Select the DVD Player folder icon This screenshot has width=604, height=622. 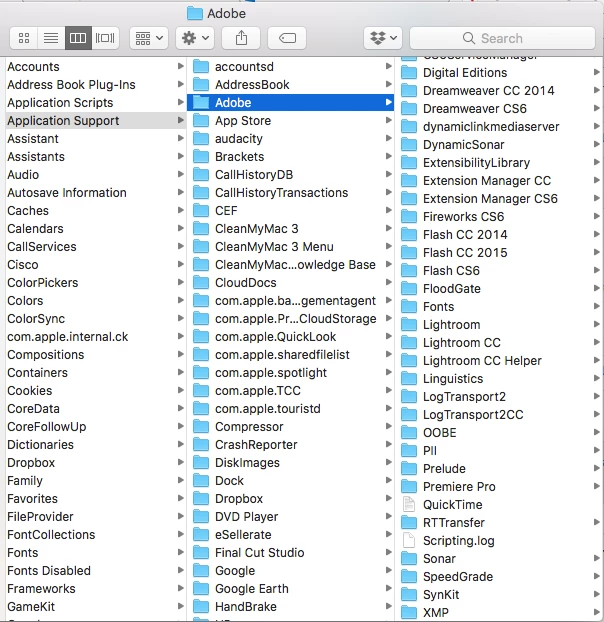coord(201,516)
